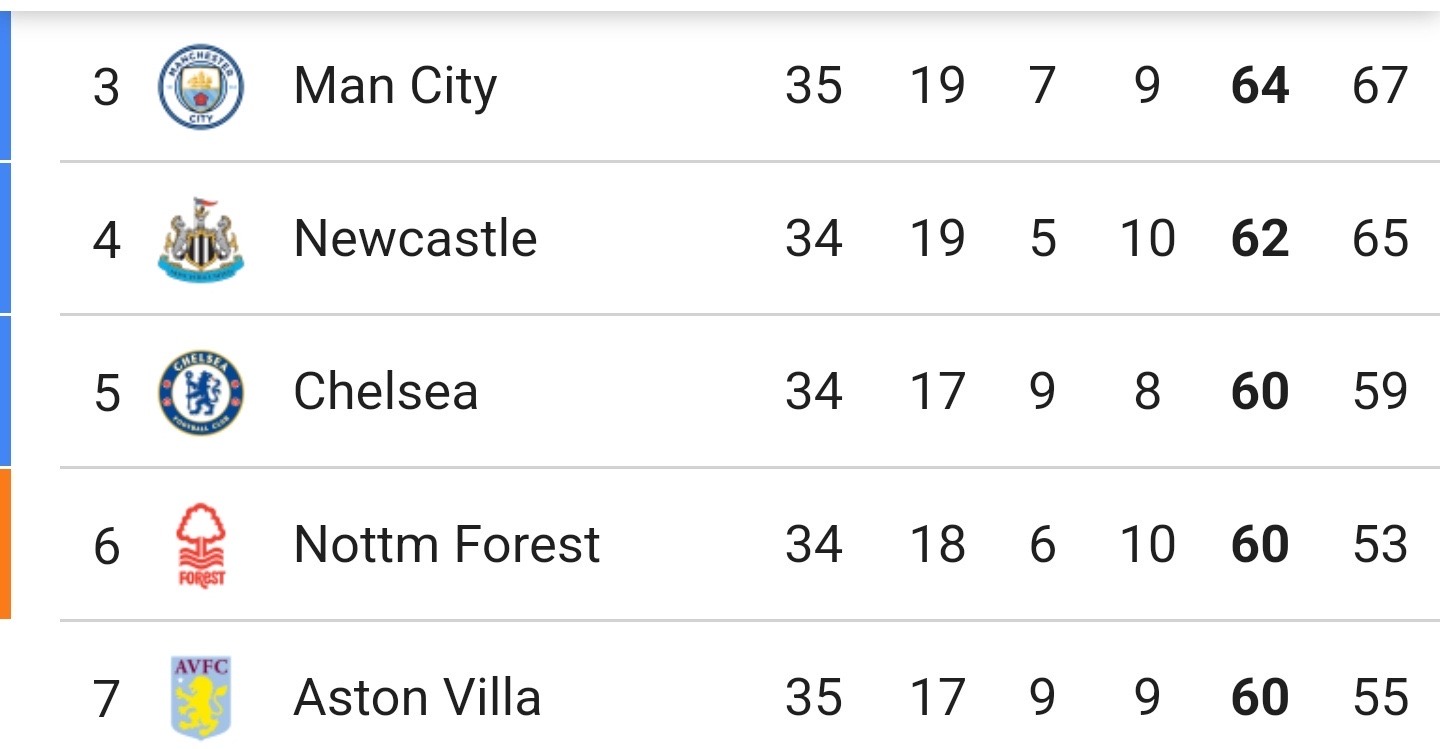Screen dimensions: 1440x749
Task: Click Newcastle's 62 points value
Action: [1260, 239]
